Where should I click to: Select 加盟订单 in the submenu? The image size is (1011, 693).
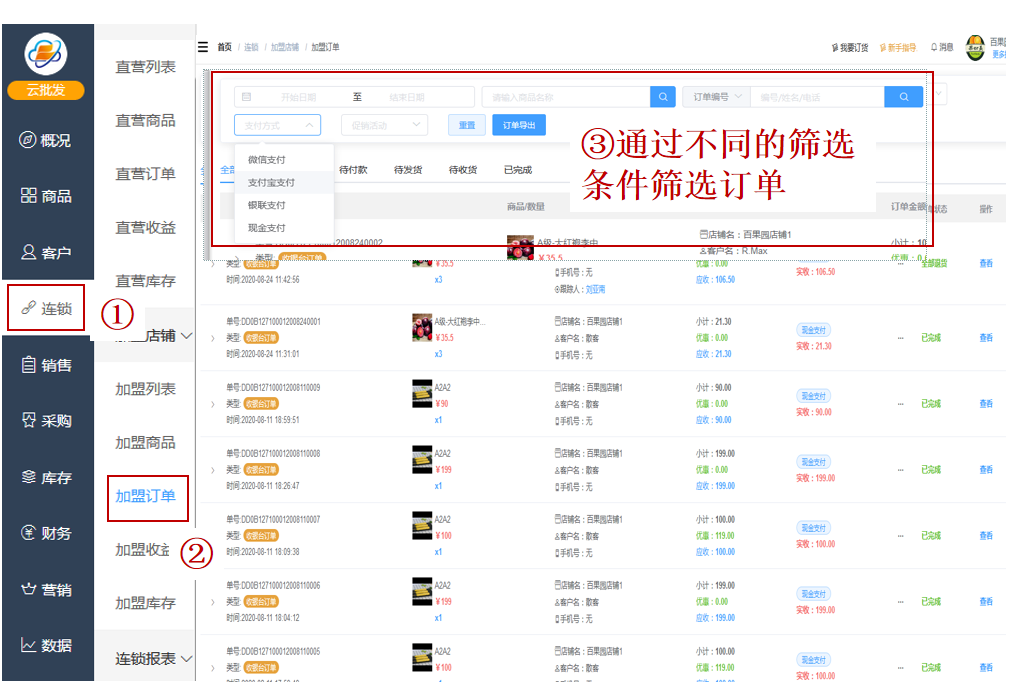145,496
